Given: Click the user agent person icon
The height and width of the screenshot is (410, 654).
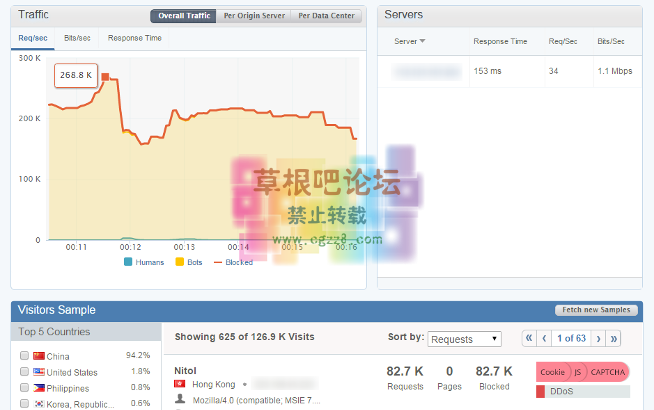Looking at the screenshot, I should click(x=180, y=399).
